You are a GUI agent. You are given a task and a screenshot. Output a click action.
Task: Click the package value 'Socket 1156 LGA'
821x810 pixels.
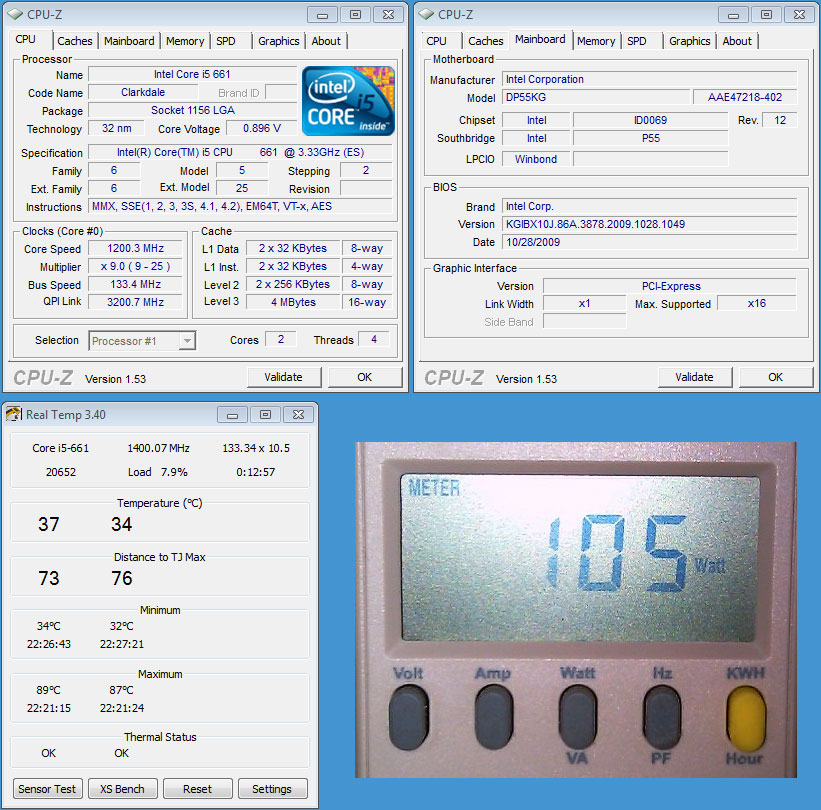193,110
